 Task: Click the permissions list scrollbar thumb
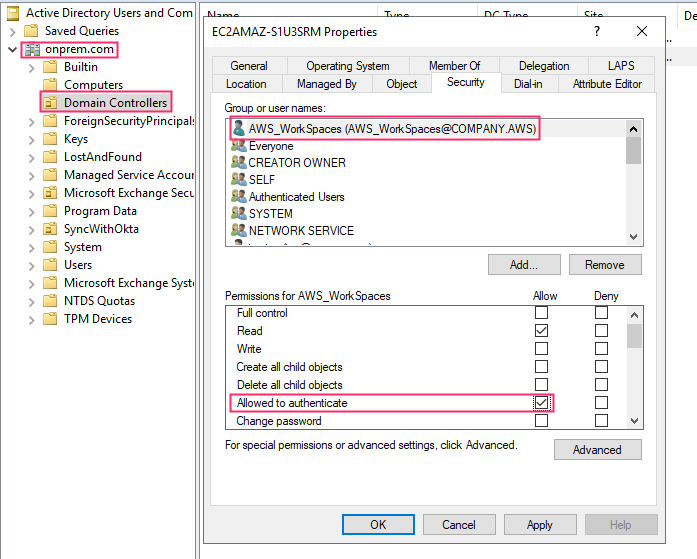[x=634, y=335]
